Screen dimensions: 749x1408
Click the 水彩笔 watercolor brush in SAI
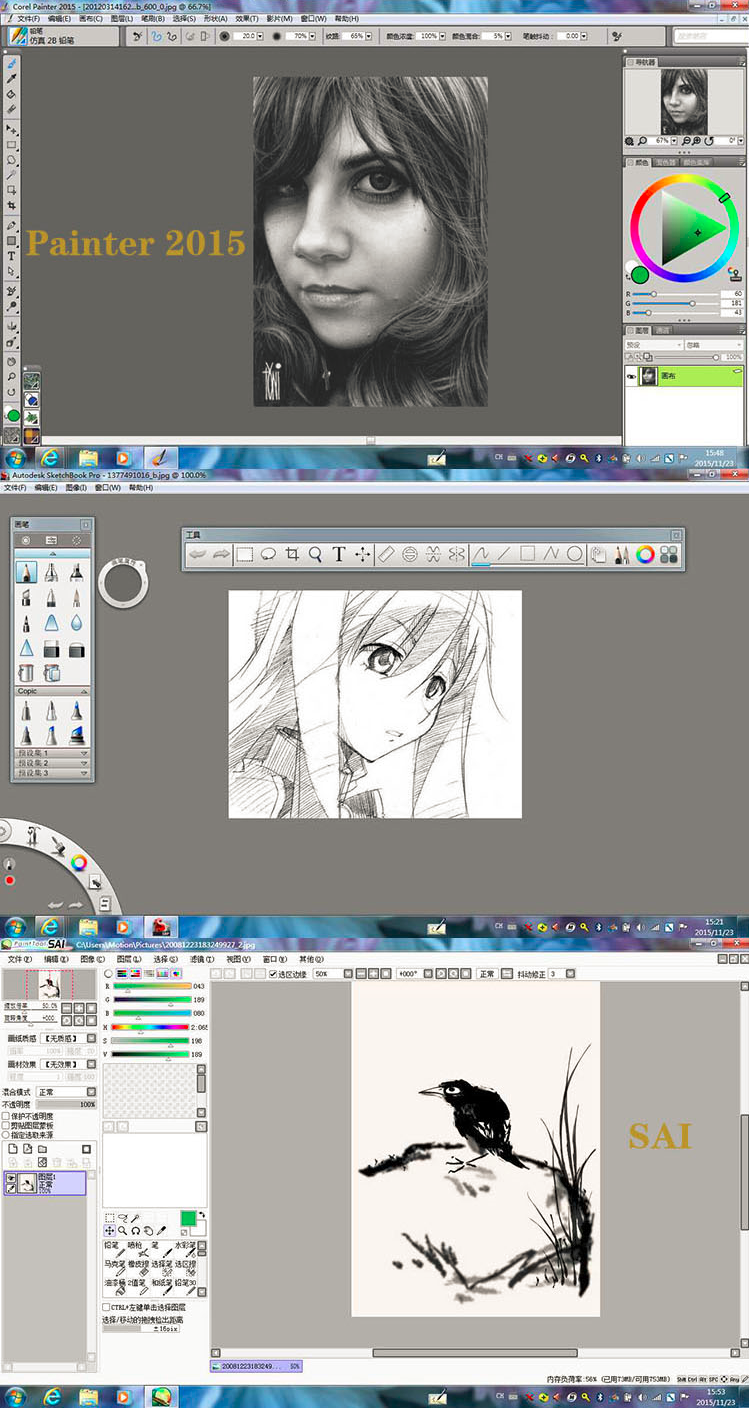[x=184, y=1251]
